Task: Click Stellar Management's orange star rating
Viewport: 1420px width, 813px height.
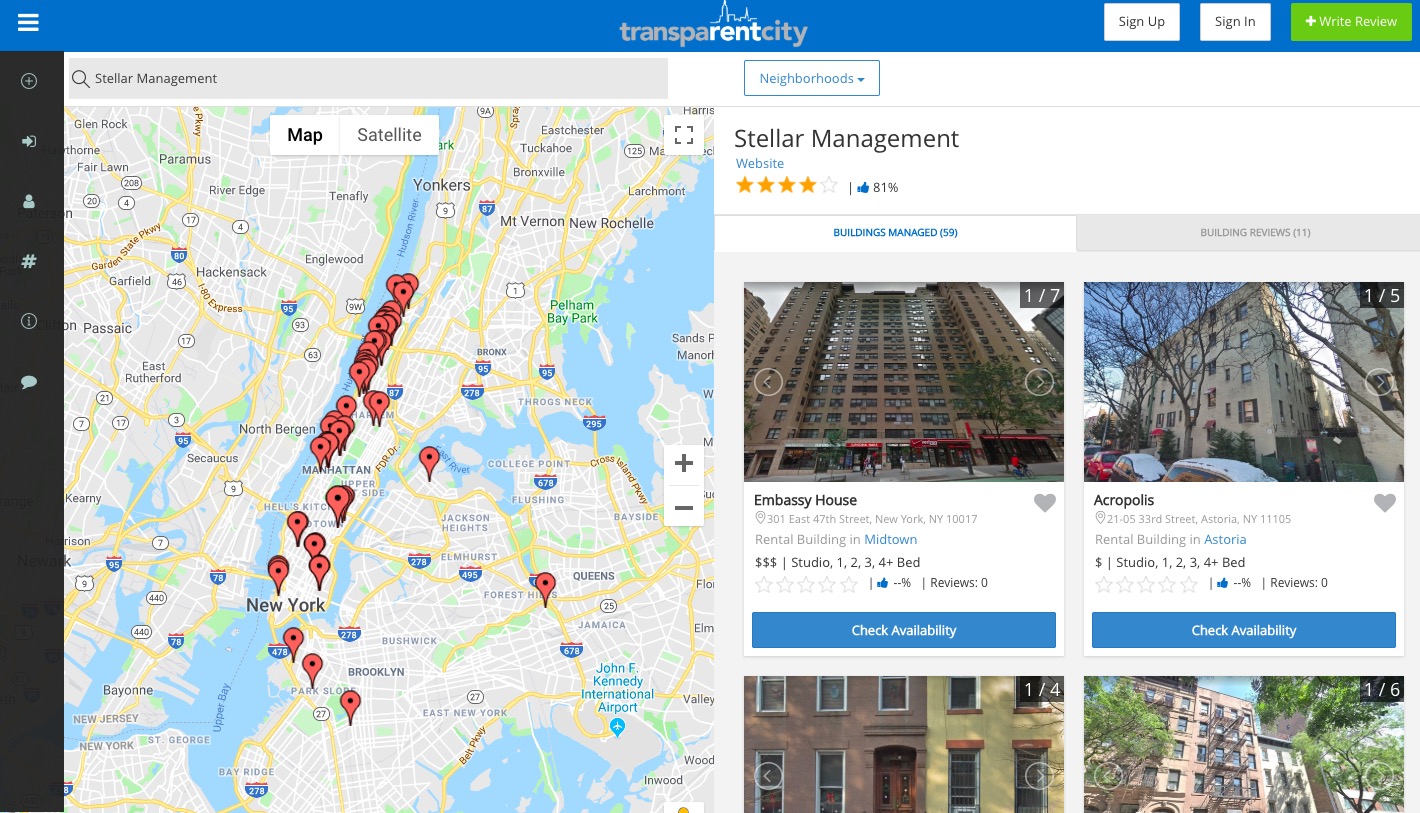Action: [x=786, y=186]
